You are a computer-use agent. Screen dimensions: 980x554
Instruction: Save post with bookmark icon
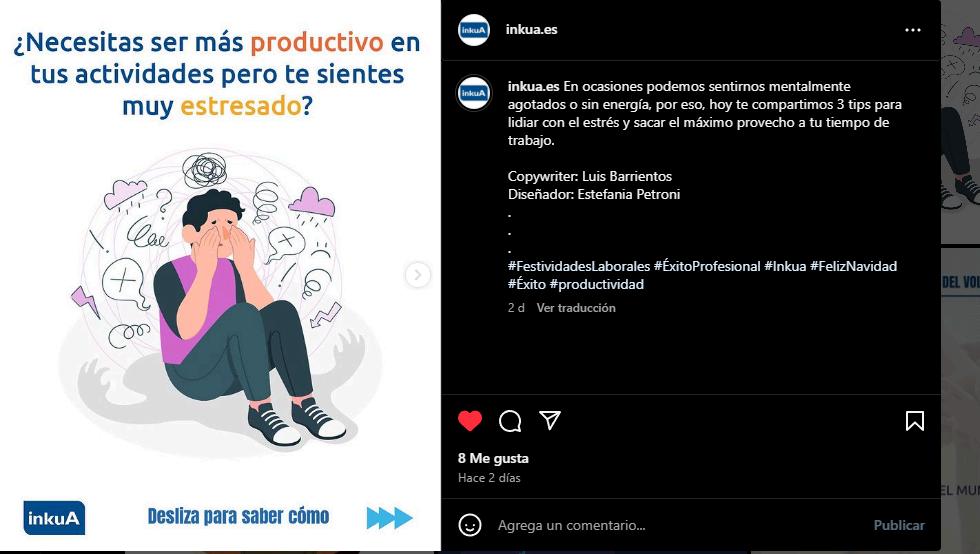[914, 421]
